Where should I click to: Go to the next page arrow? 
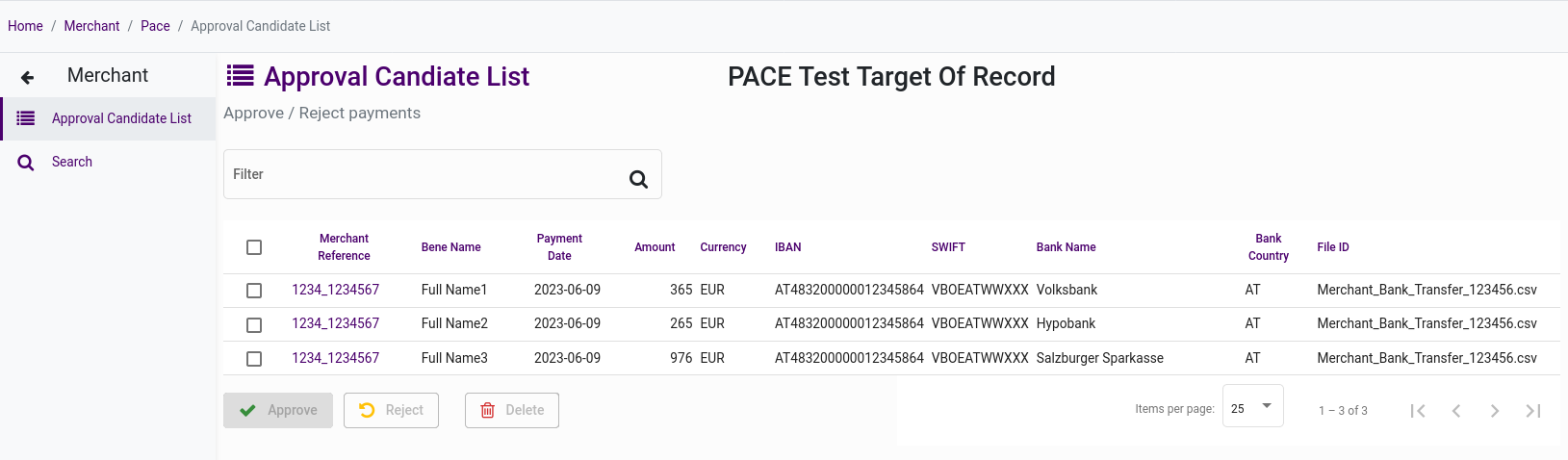1495,411
